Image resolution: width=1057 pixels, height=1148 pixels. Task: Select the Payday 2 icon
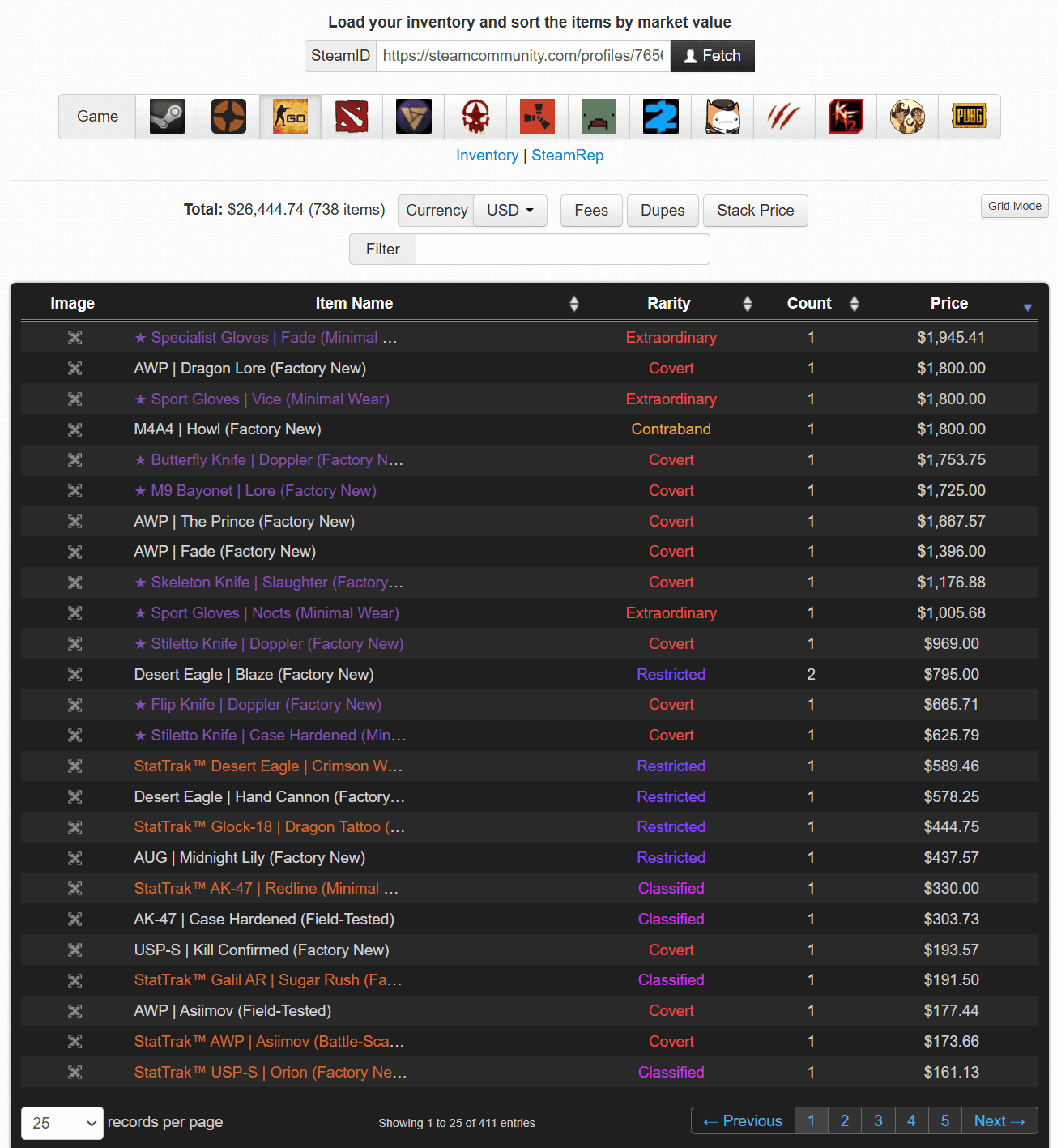click(x=660, y=117)
